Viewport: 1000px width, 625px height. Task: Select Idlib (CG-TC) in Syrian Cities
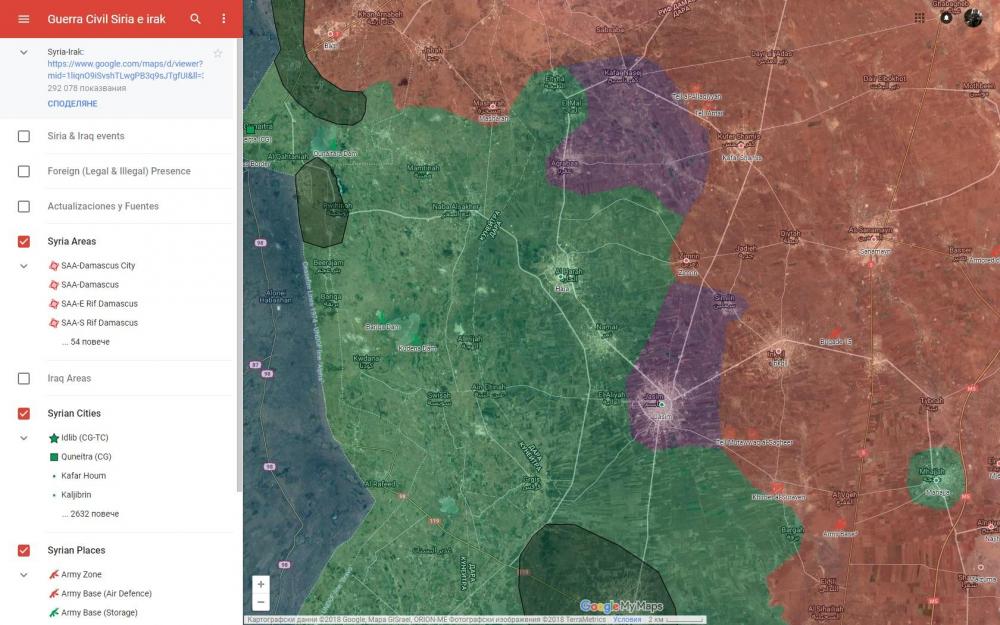click(85, 438)
